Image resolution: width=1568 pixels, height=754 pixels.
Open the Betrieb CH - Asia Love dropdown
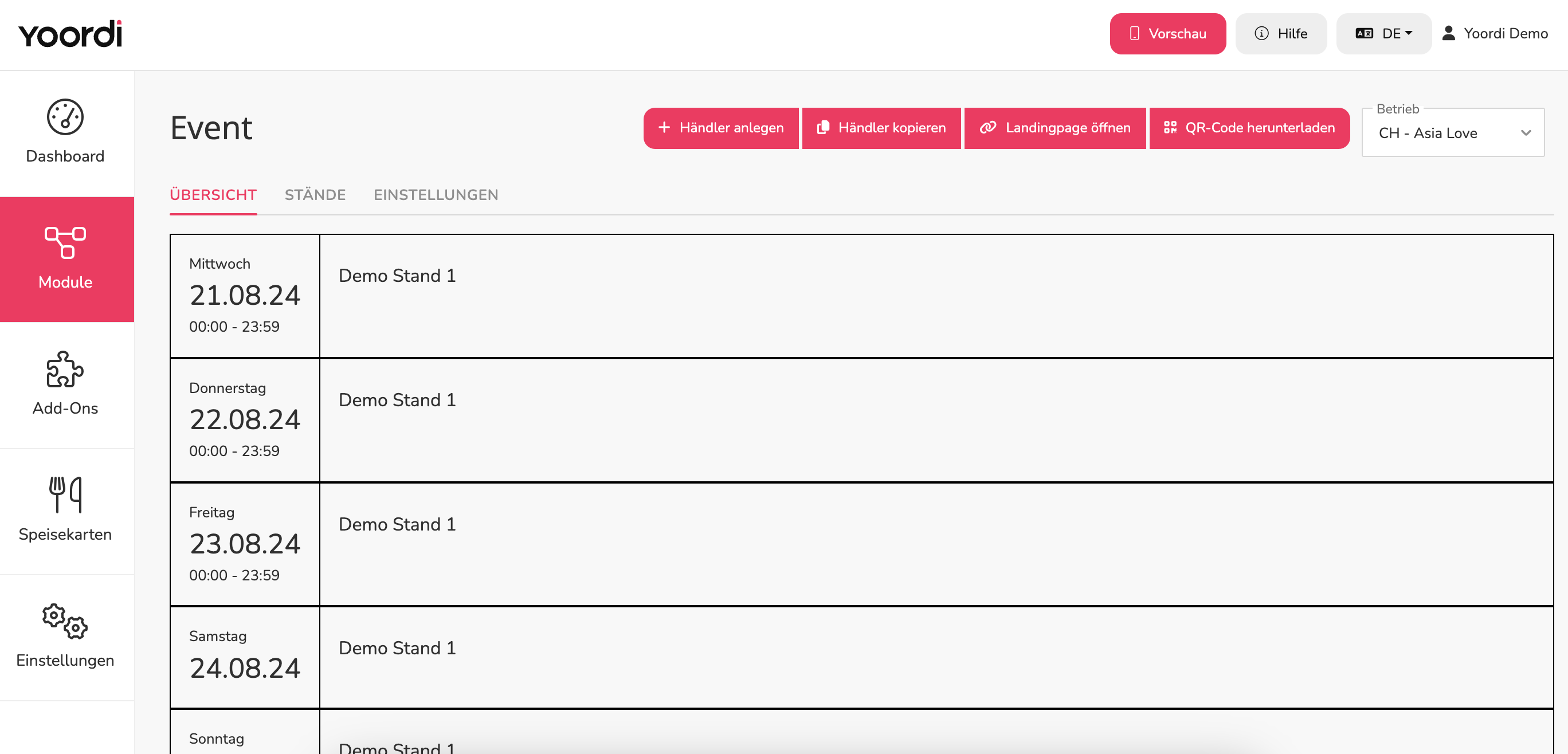(x=1452, y=133)
